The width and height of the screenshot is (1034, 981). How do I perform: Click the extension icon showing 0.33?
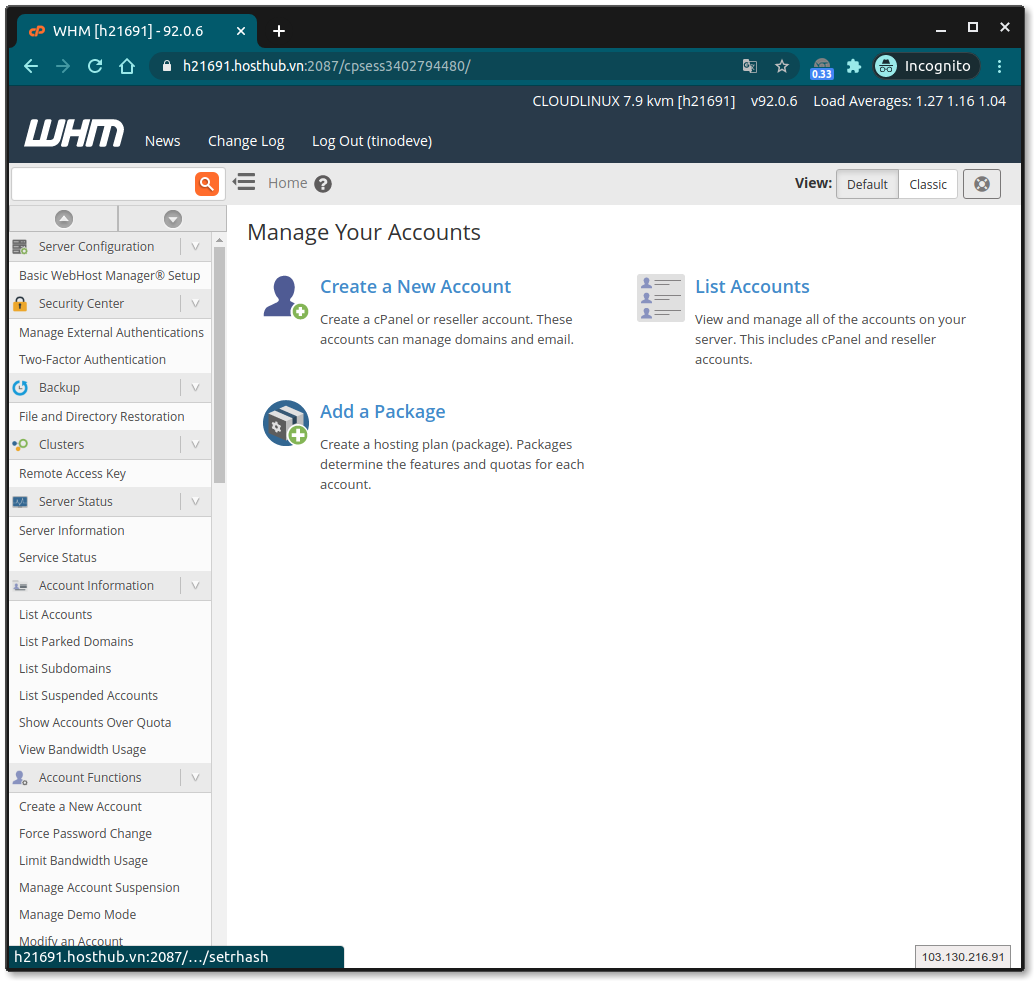822,67
